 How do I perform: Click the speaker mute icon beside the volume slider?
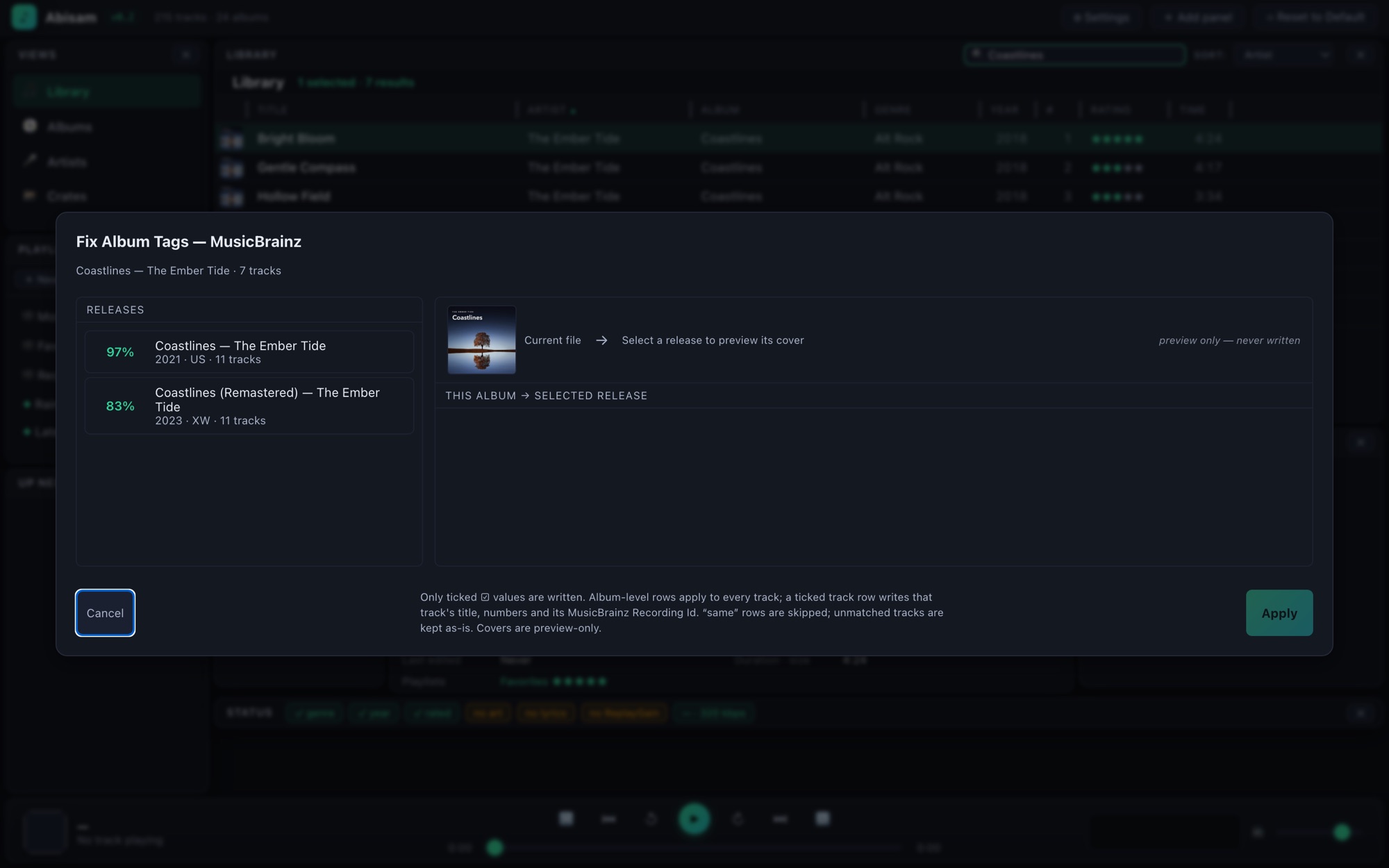point(1258,832)
